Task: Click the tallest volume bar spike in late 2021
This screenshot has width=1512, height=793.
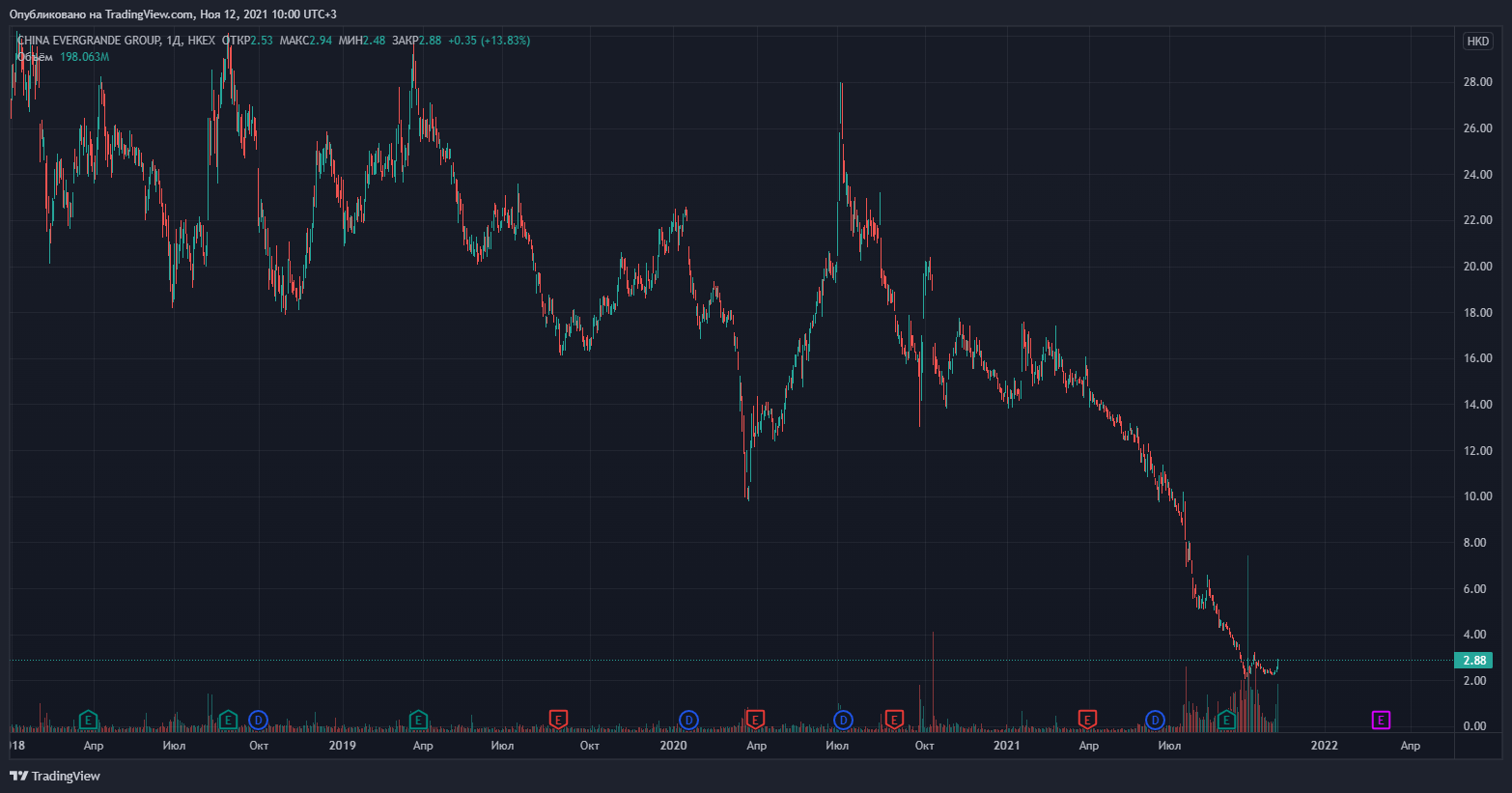Action: (x=1247, y=642)
